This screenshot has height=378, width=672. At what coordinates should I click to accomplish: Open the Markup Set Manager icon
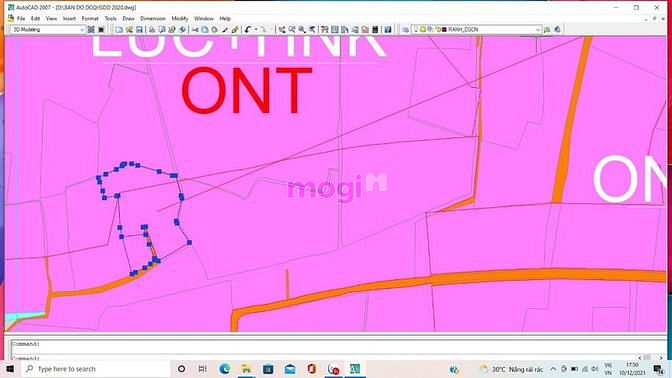click(365, 30)
